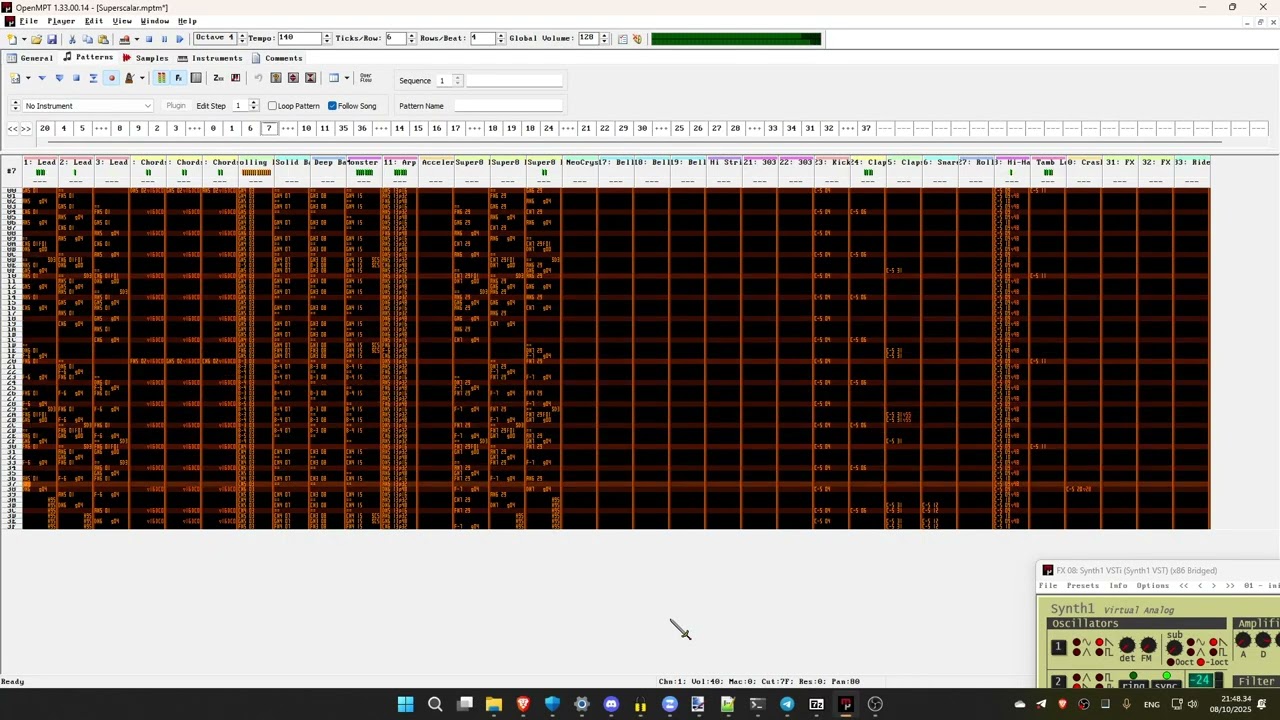
Task: Pause the song playback
Action: 164,39
